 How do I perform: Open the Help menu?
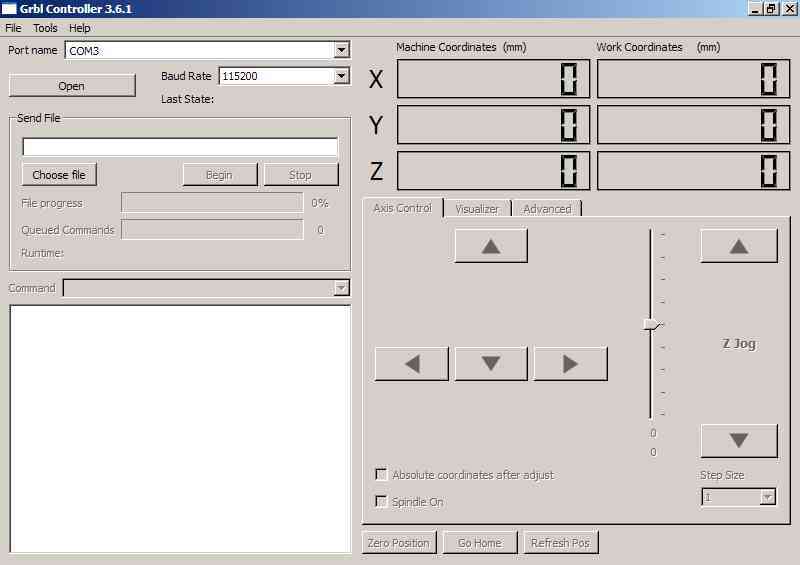point(80,28)
